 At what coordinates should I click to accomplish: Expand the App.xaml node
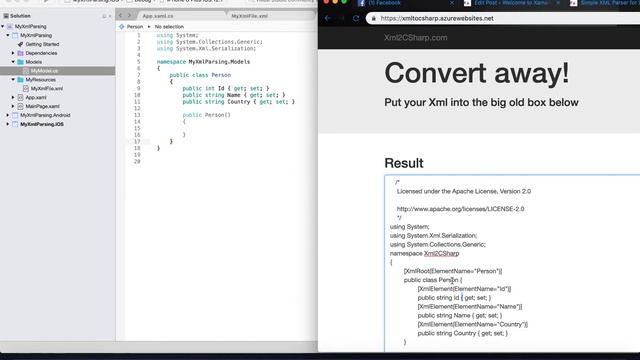(13, 98)
